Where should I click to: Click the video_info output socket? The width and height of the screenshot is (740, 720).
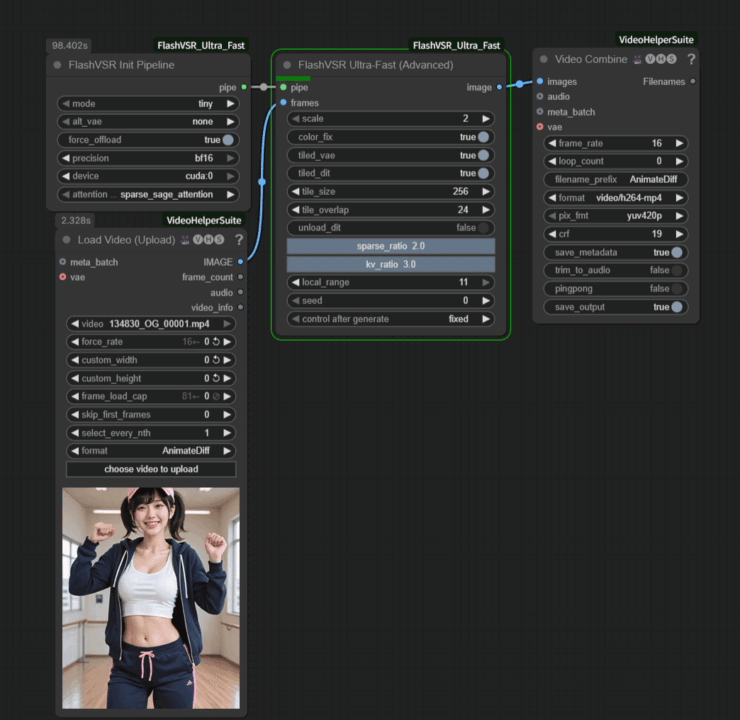[240, 307]
